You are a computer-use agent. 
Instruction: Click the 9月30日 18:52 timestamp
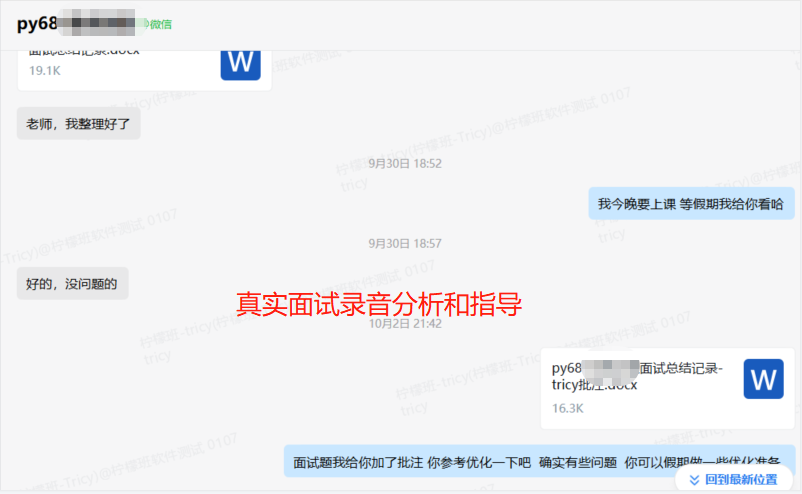(405, 163)
